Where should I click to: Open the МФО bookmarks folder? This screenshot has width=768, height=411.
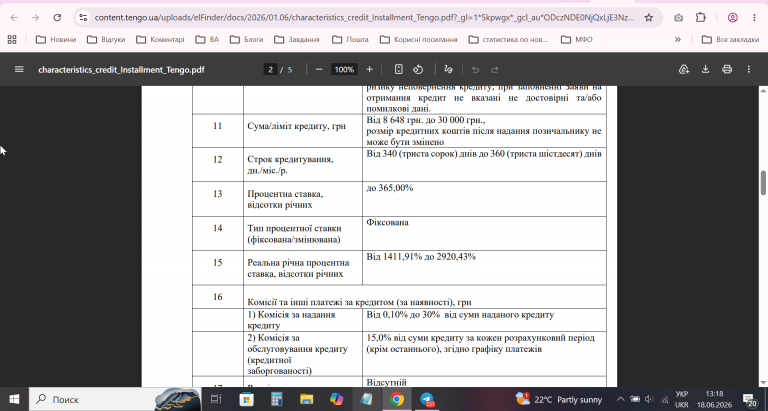coord(576,40)
